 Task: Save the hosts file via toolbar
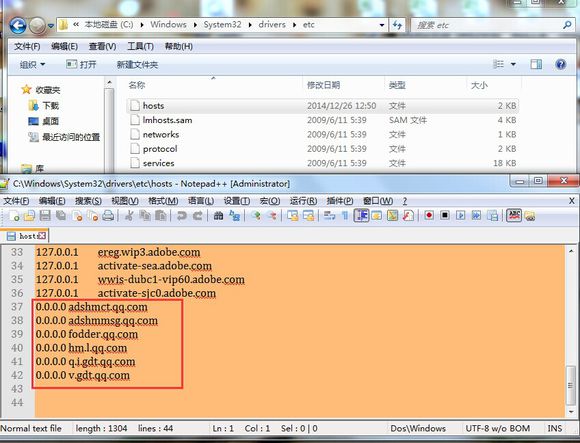click(45, 215)
